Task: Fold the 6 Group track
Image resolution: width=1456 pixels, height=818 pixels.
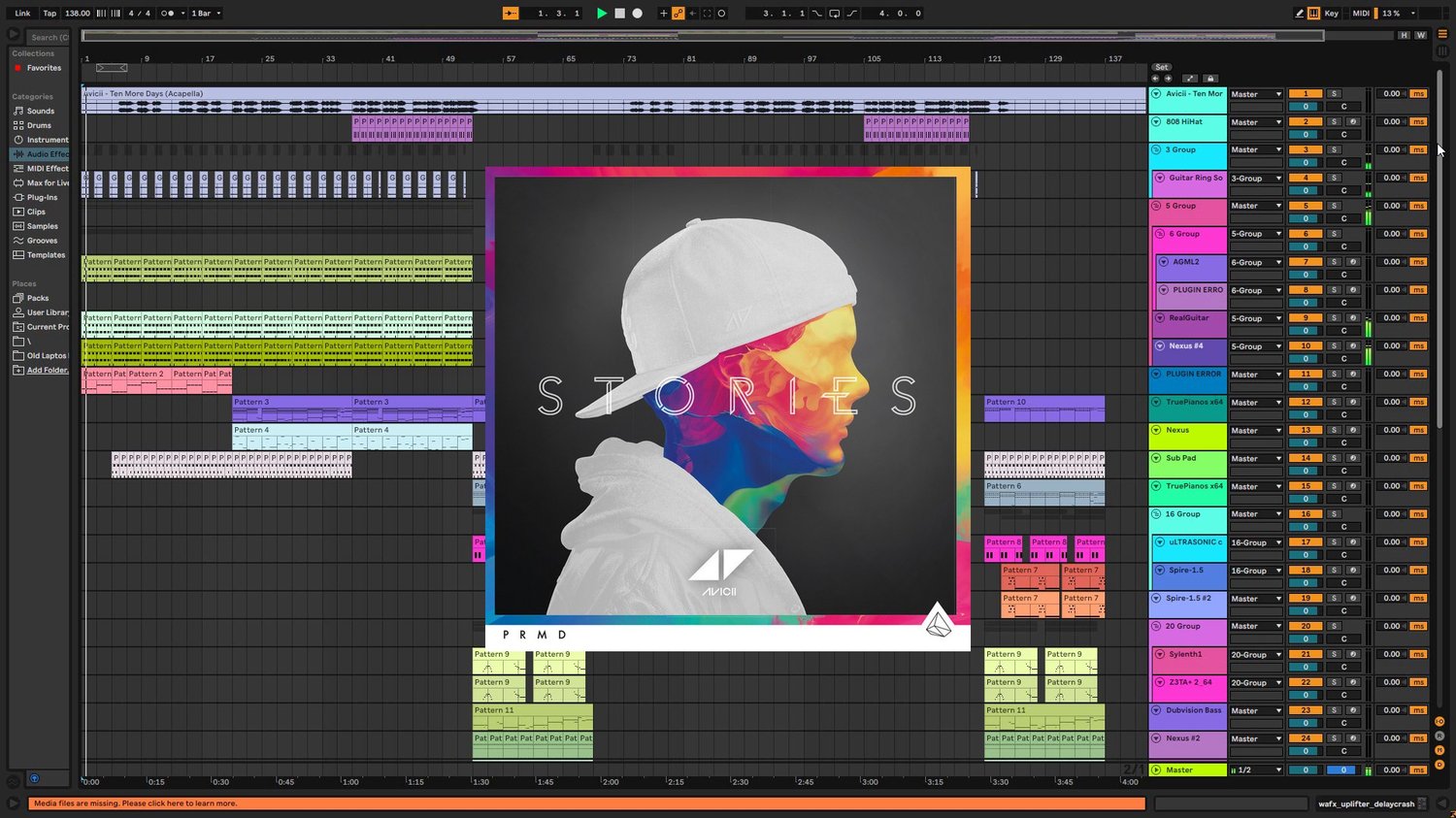Action: (1159, 235)
